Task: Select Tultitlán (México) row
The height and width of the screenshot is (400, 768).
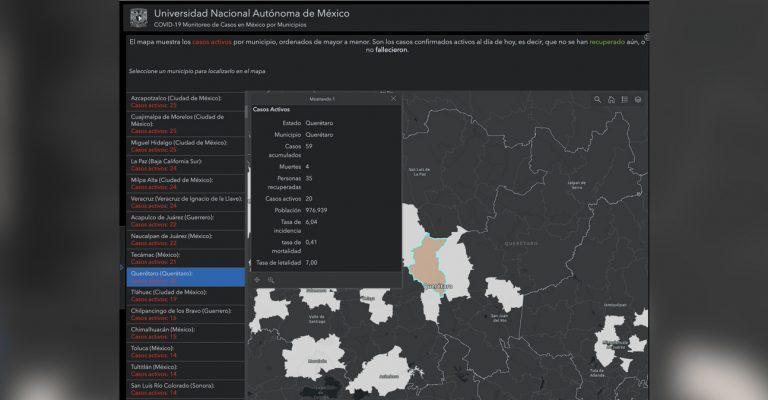Action: 186,370
